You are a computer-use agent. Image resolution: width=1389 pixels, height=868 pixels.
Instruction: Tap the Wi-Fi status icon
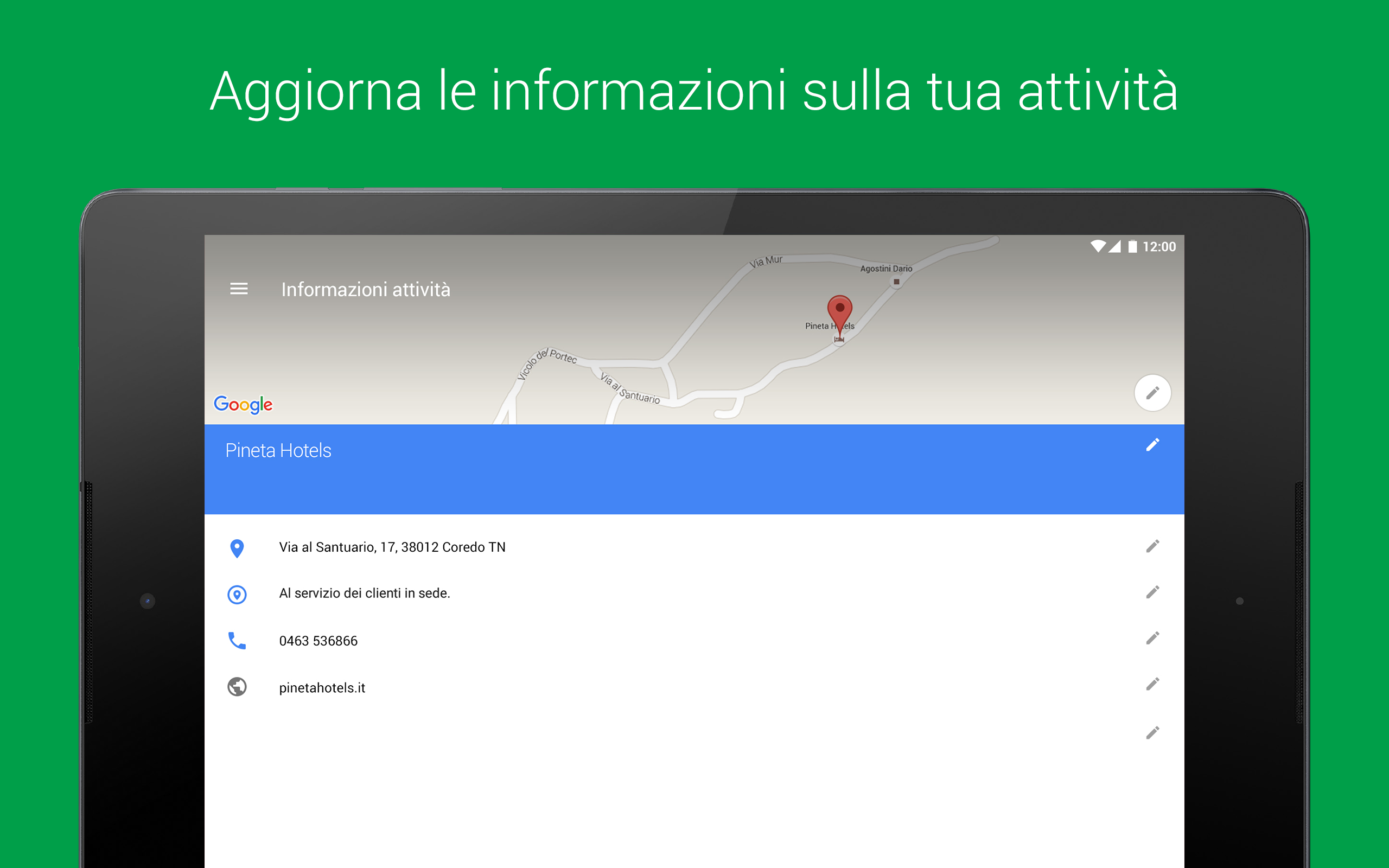click(x=1098, y=246)
